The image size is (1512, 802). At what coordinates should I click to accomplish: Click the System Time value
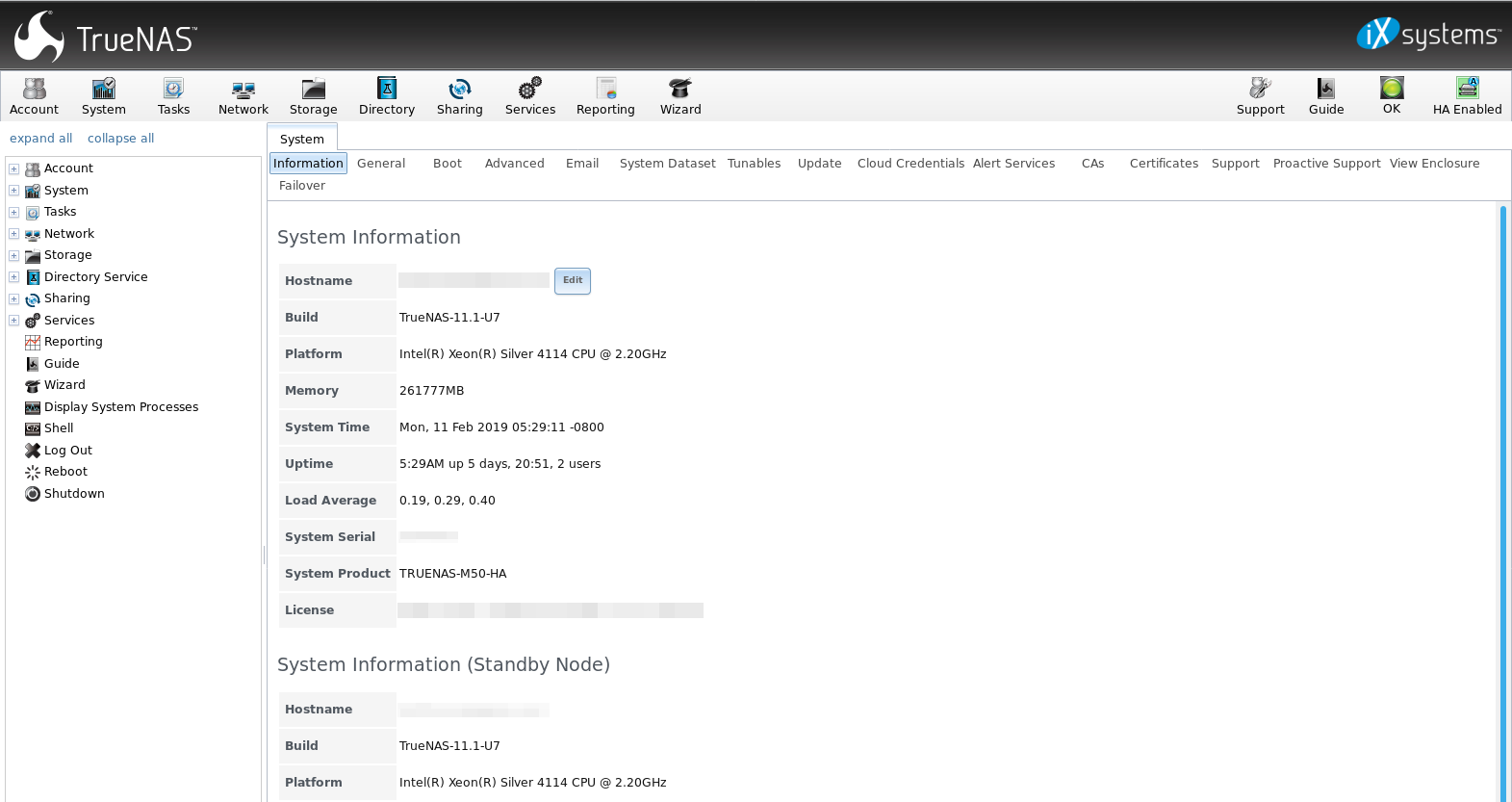501,427
